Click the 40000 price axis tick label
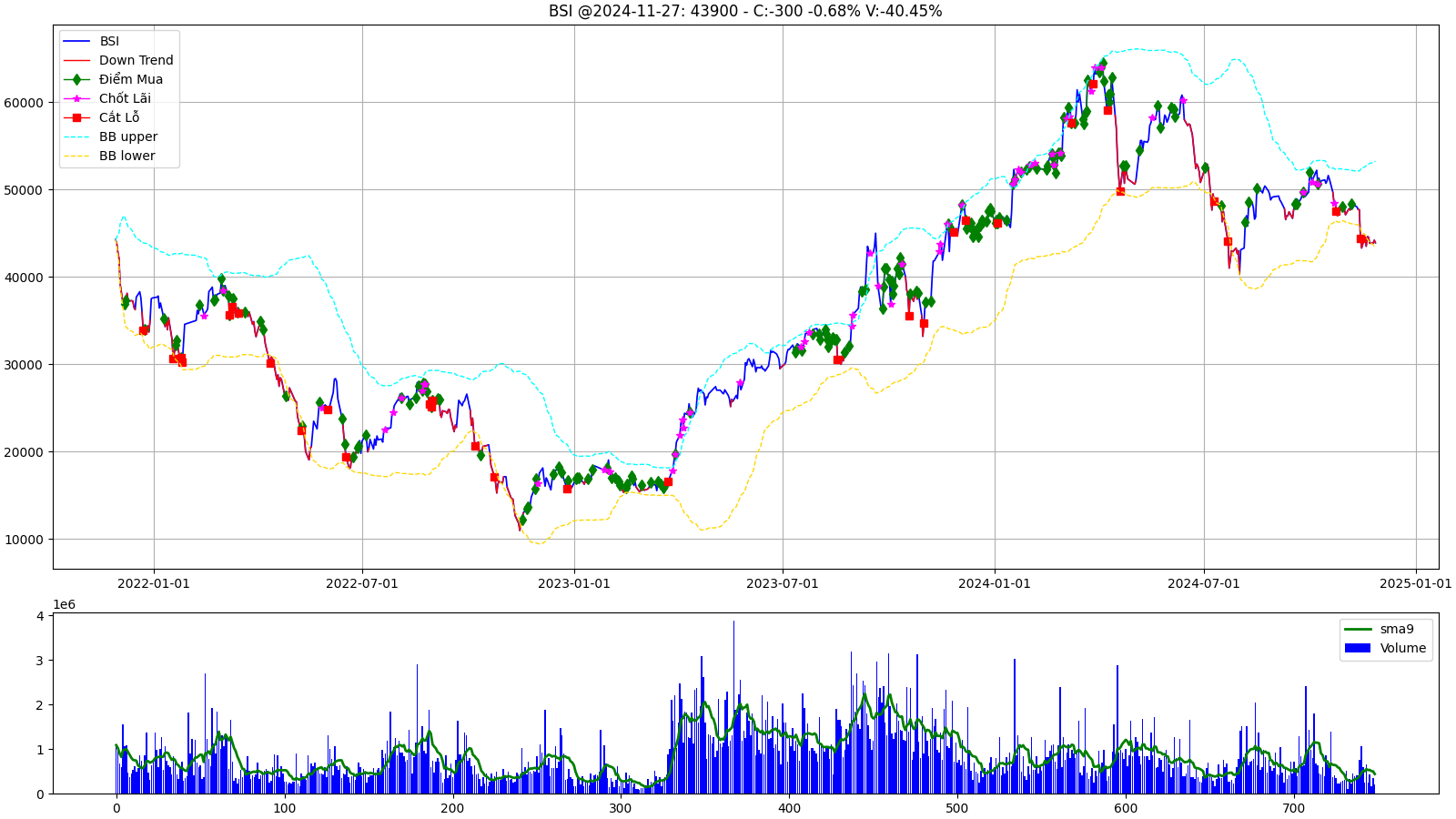1456x819 pixels. coord(24,278)
